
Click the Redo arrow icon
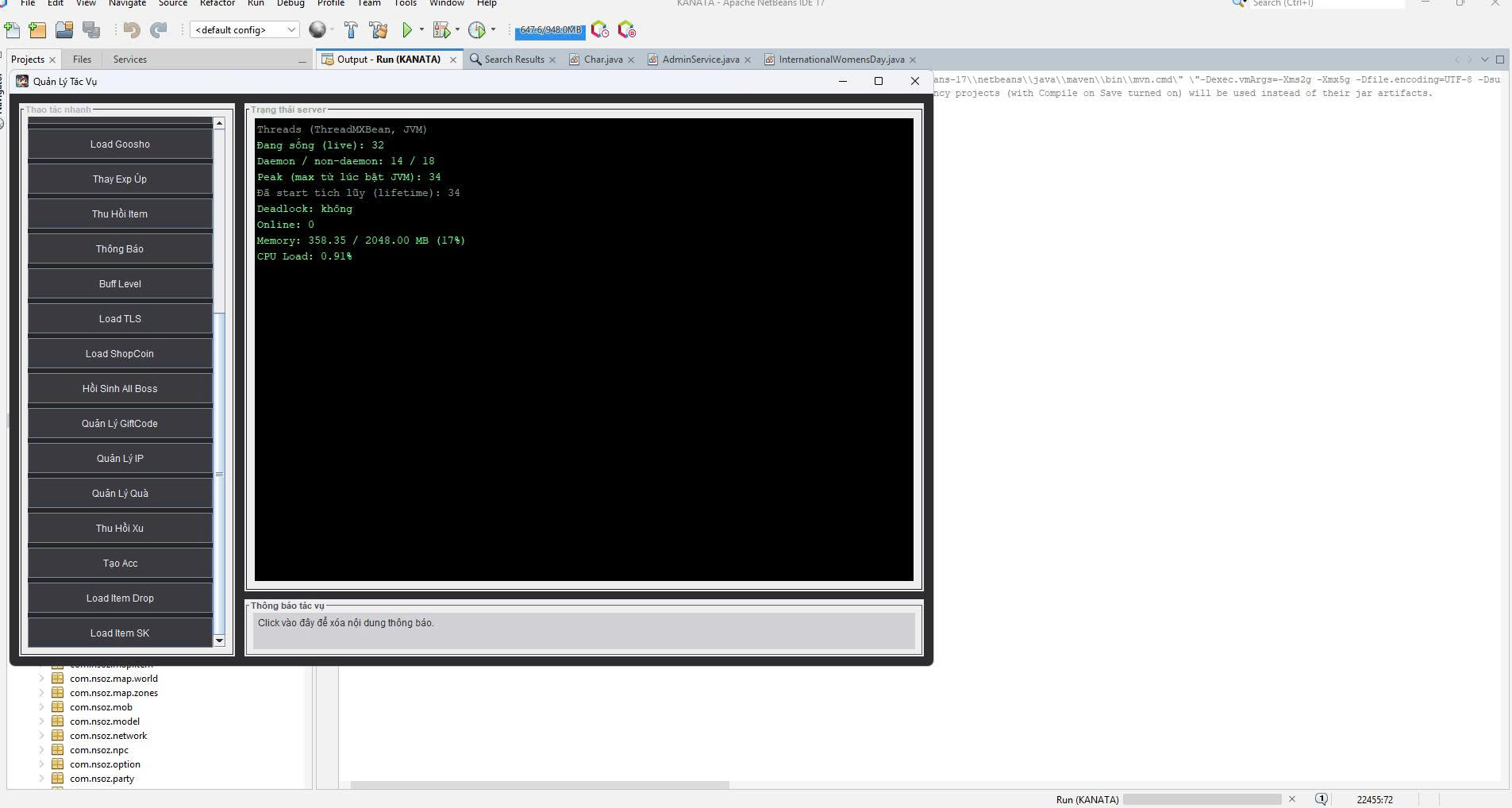click(159, 30)
